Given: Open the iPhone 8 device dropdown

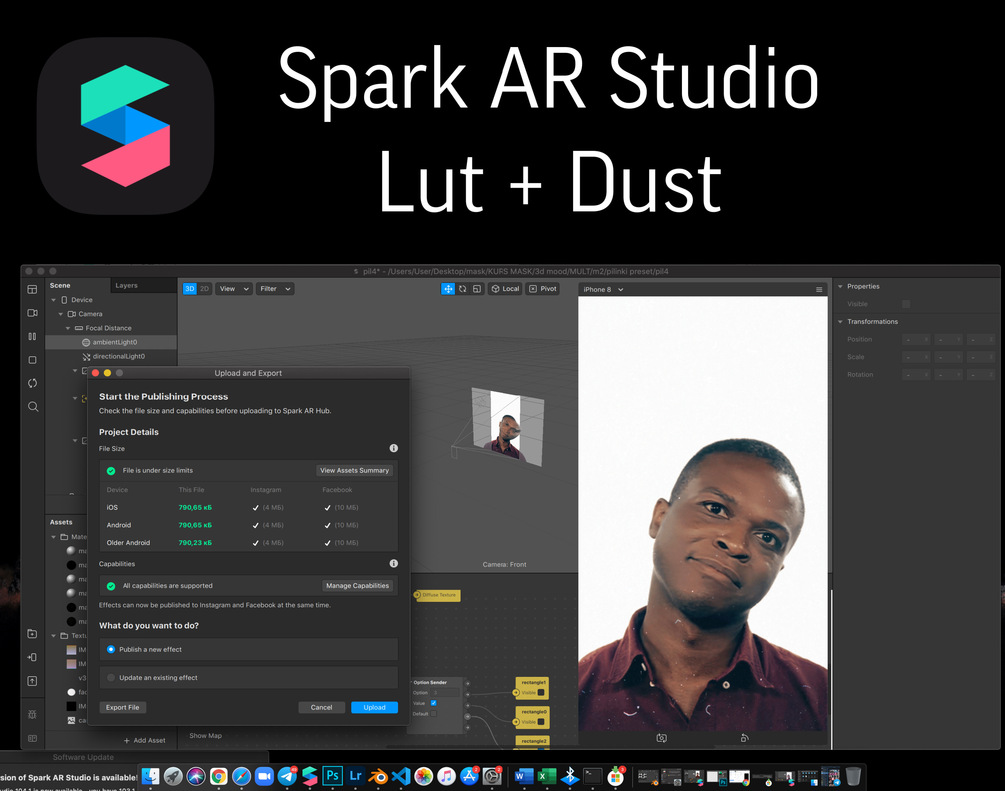Looking at the screenshot, I should pos(603,290).
